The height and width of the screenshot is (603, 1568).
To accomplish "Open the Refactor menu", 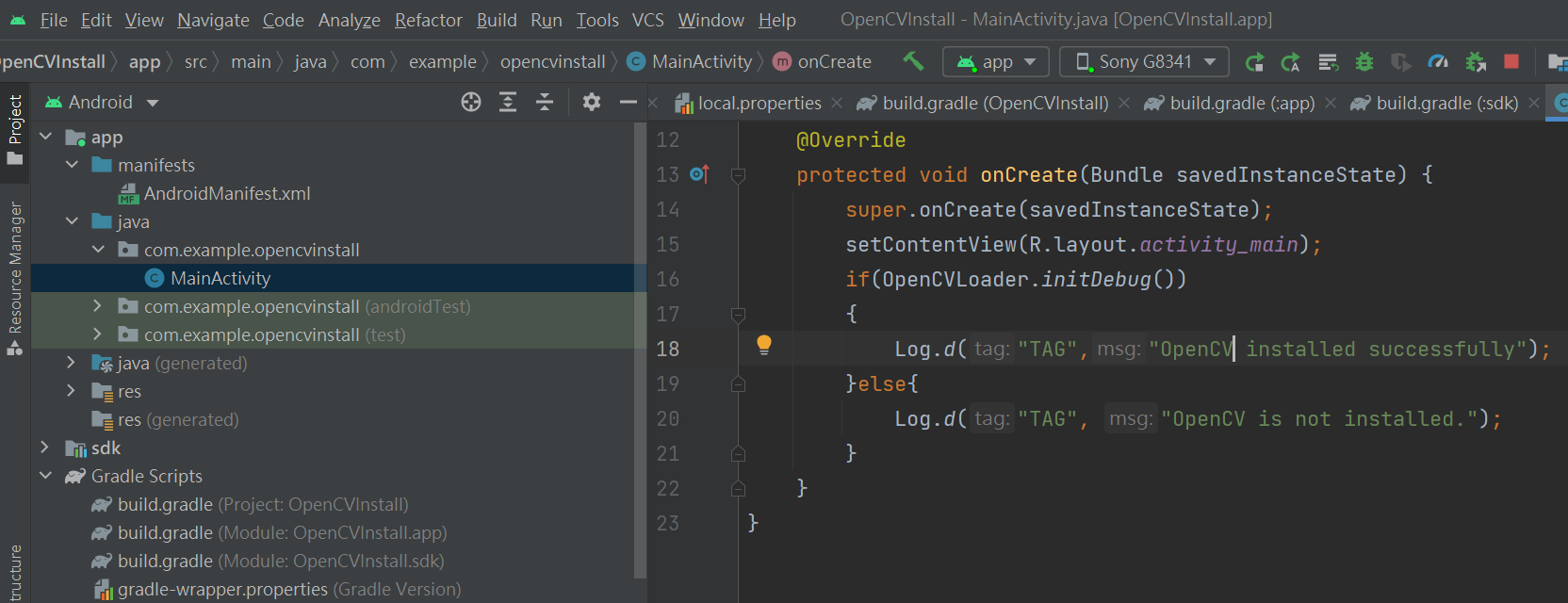I will (429, 20).
